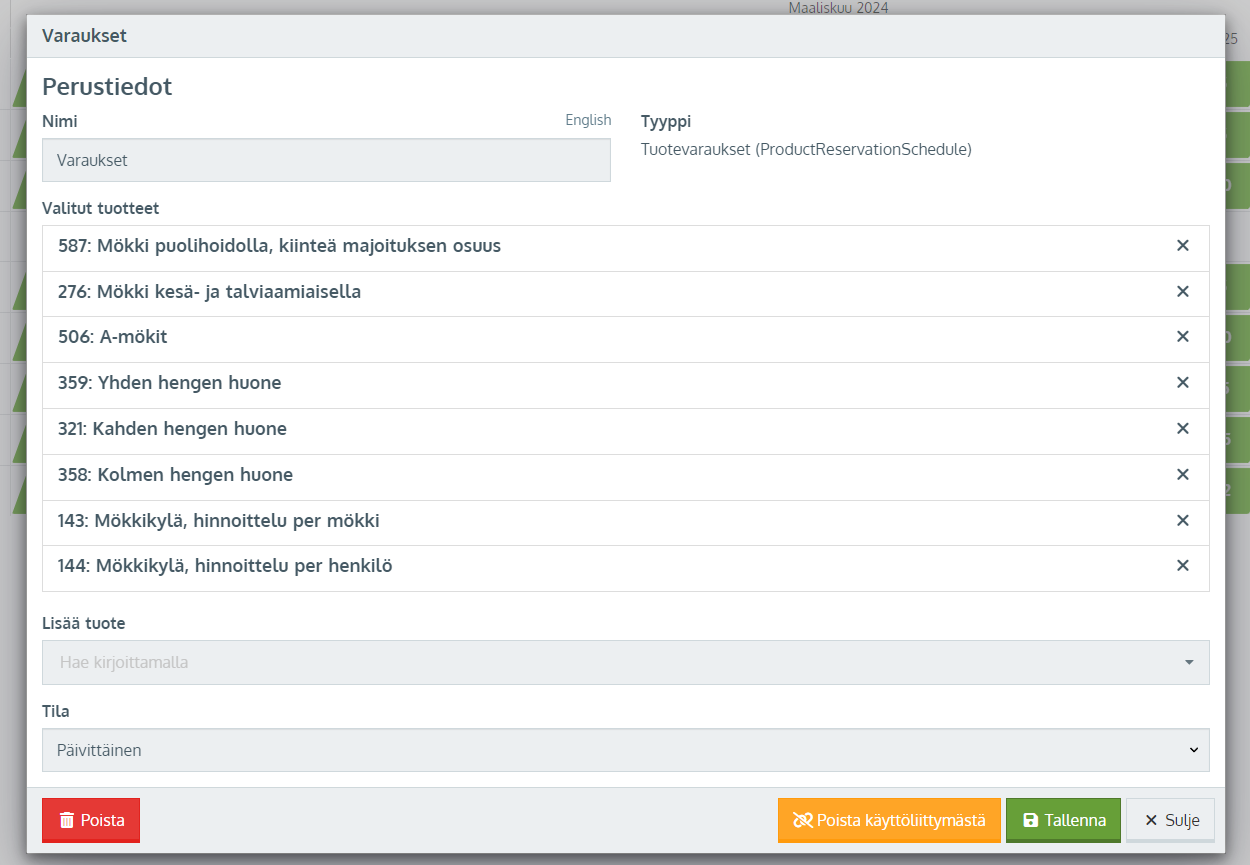Viewport: 1250px width, 865px height.
Task: Remove product 587 Mökki puolihoidolla from list
Action: click(1182, 246)
